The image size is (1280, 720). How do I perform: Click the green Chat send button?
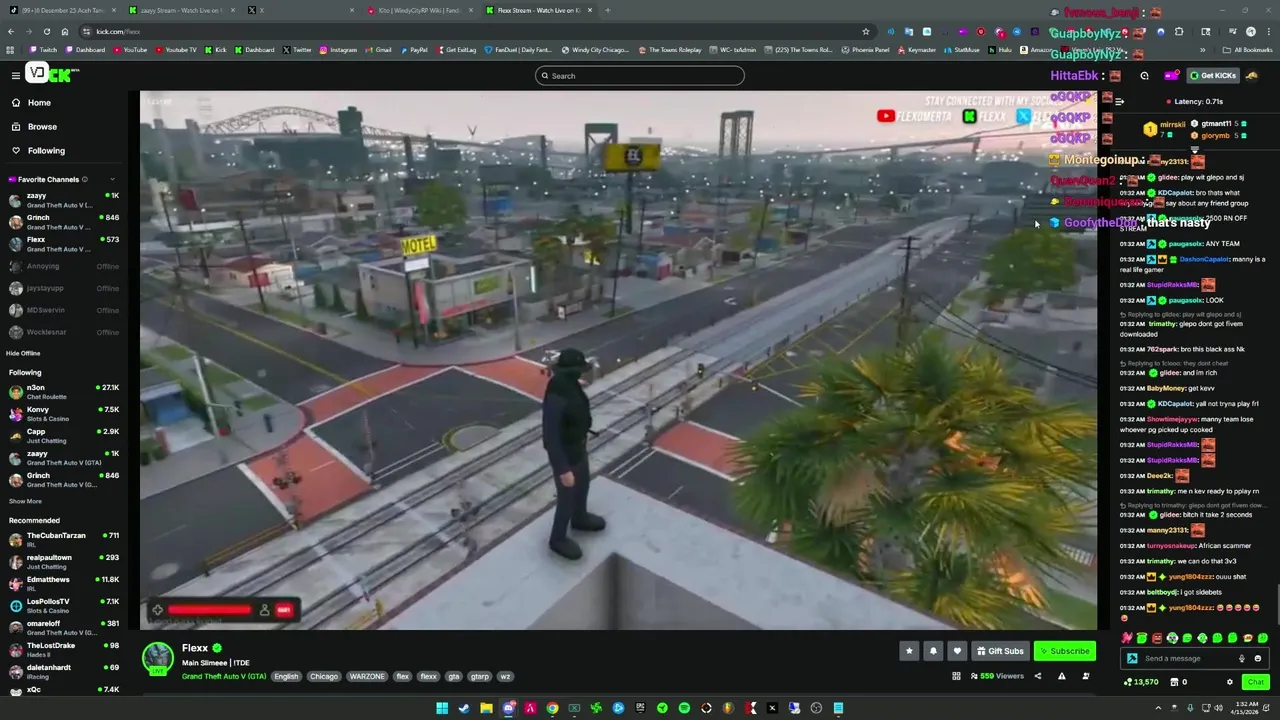click(x=1255, y=682)
